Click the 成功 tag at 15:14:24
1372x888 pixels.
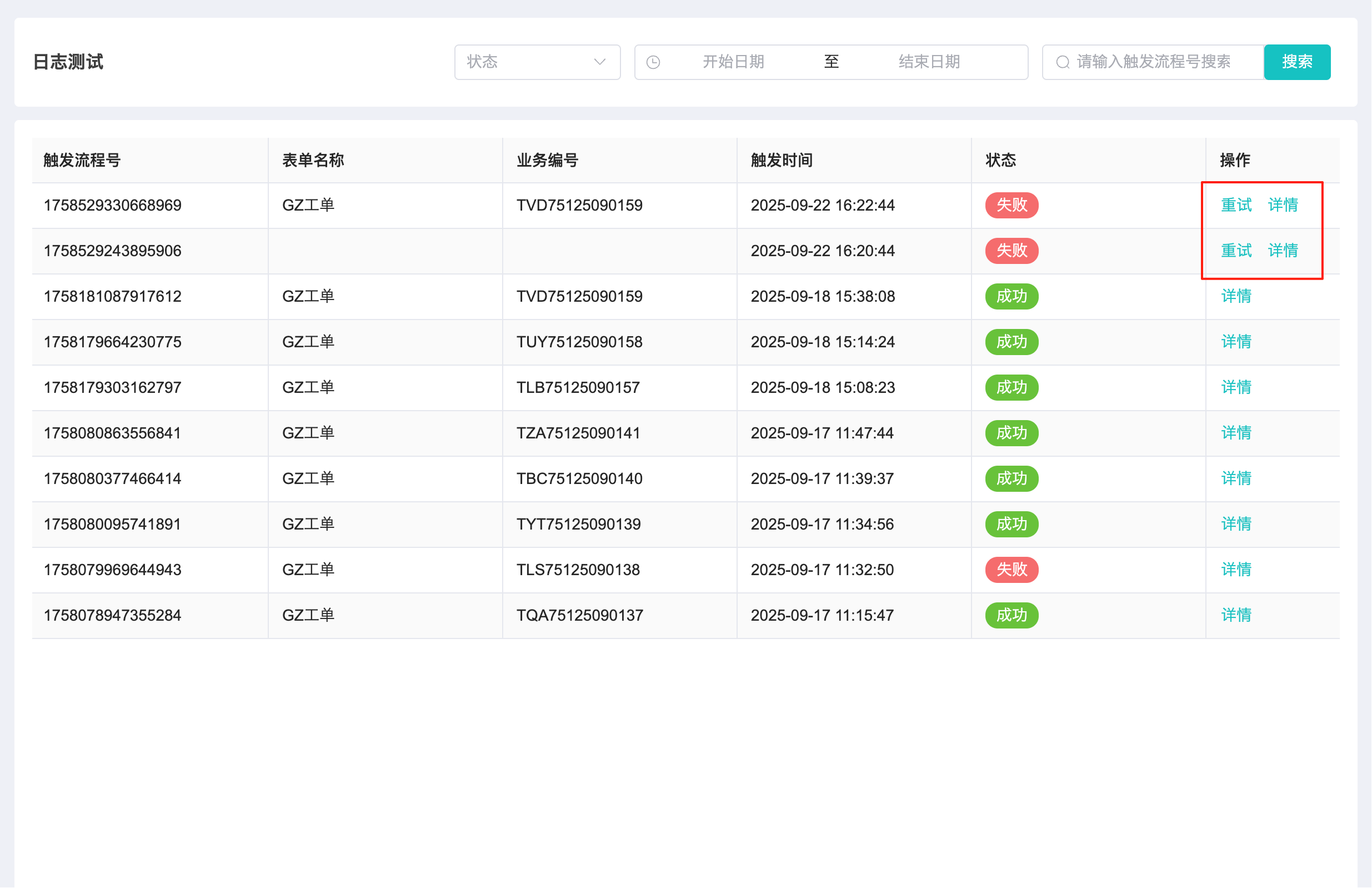tap(1012, 341)
